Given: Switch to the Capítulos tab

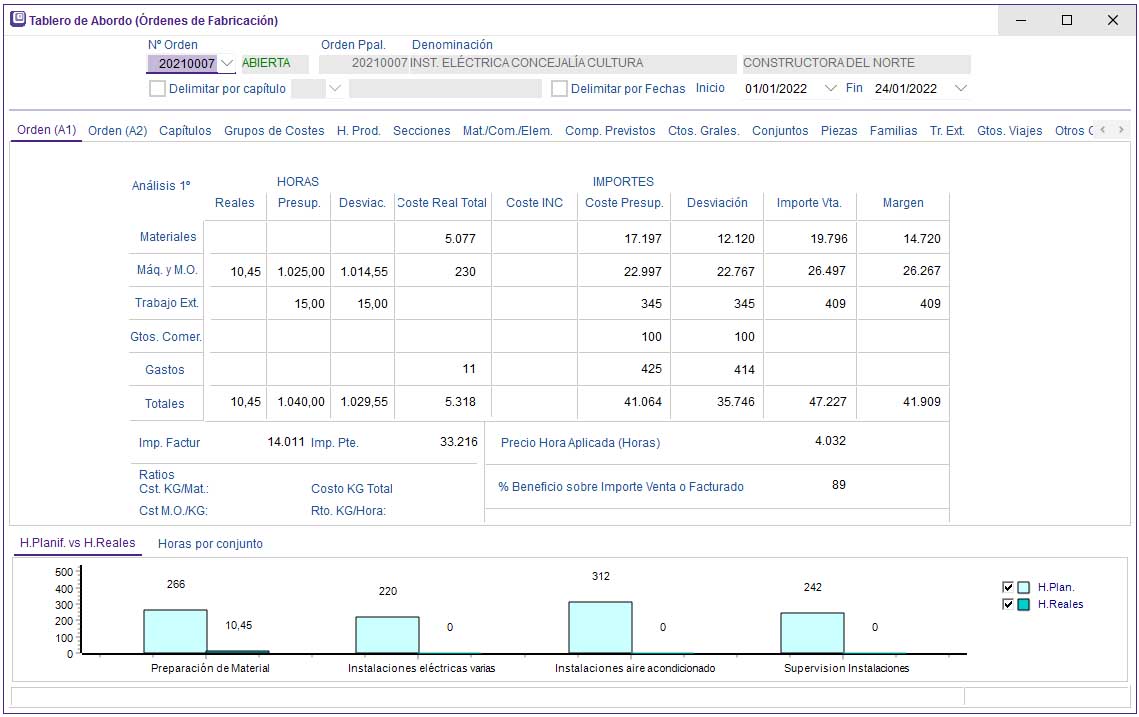Looking at the screenshot, I should point(185,131).
